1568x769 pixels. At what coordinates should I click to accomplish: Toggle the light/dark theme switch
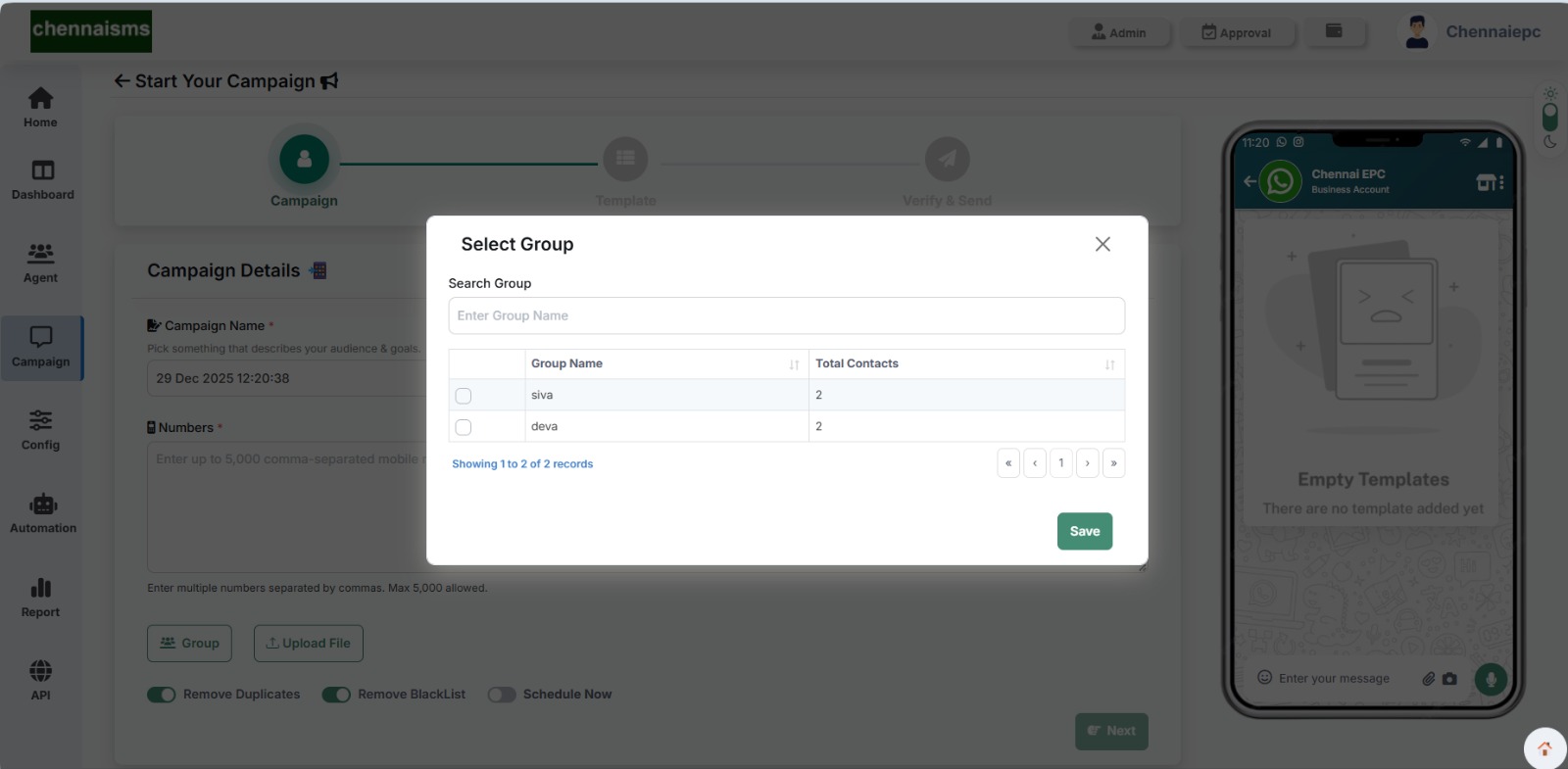click(x=1549, y=118)
